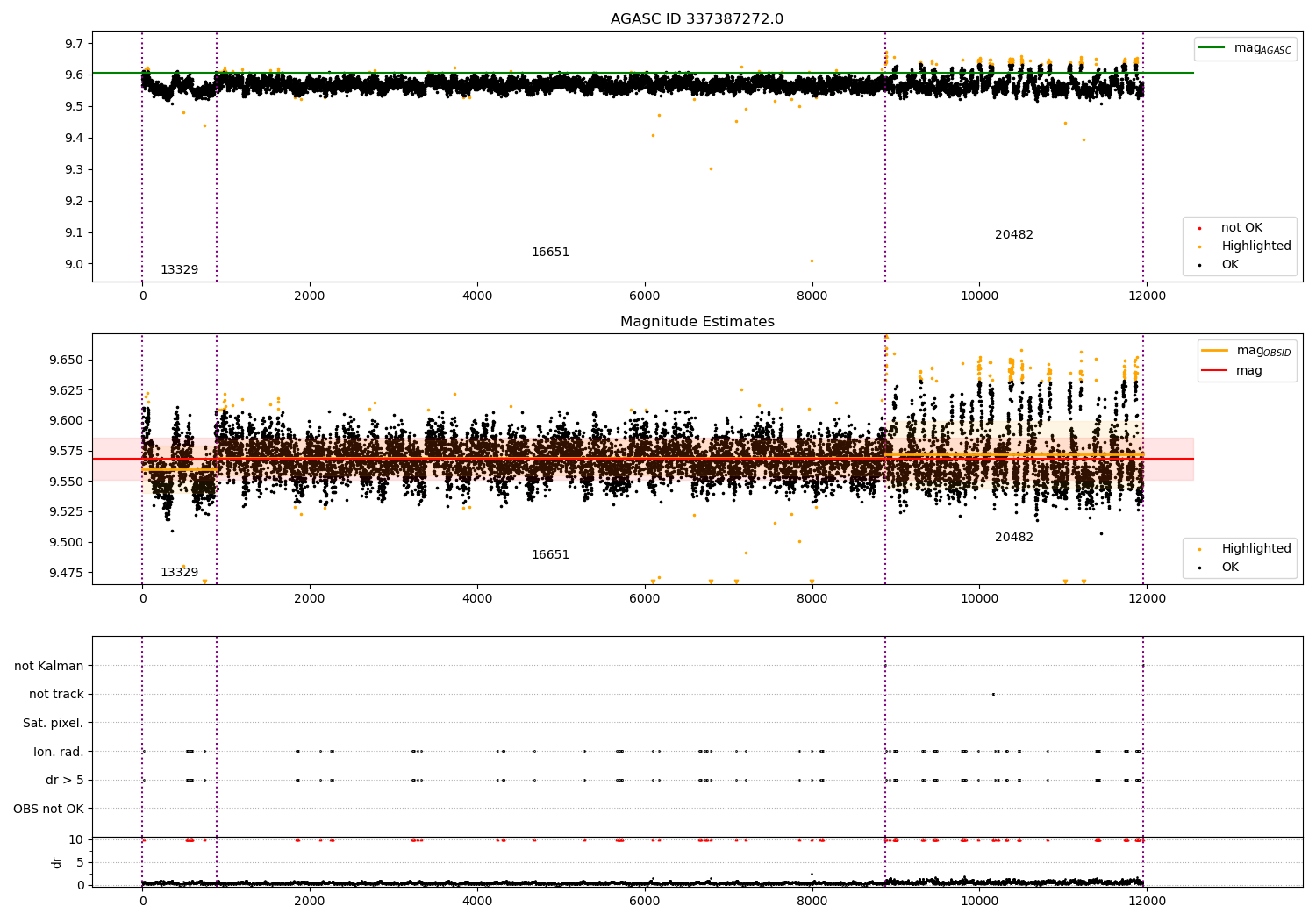Select 'OK' legend entry in AGASC ID plot

coord(1230,265)
